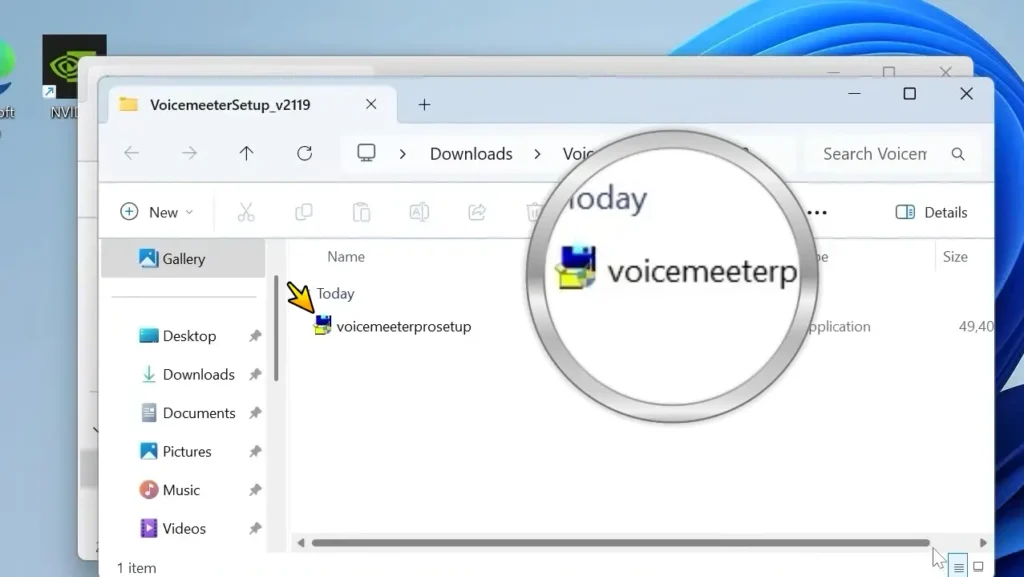This screenshot has width=1024, height=577.
Task: Unpin Pictures using its pin icon
Action: coord(255,452)
